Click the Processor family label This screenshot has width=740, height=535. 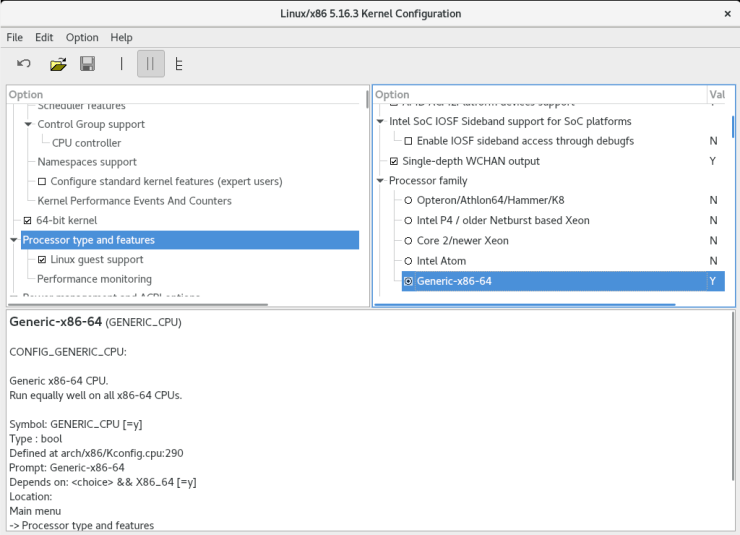pos(428,181)
